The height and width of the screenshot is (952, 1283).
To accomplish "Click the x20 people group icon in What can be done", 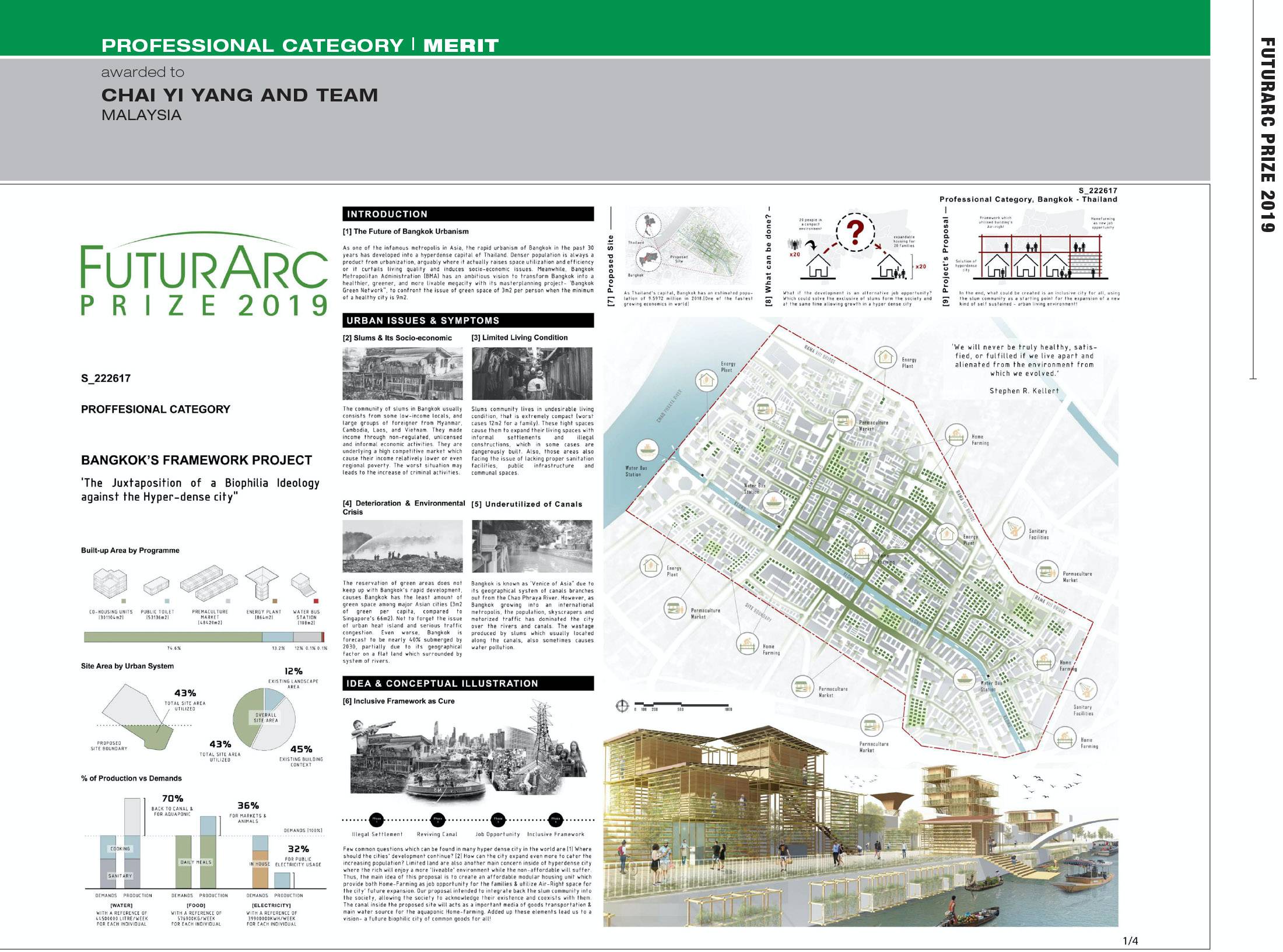I will pyautogui.click(x=794, y=245).
